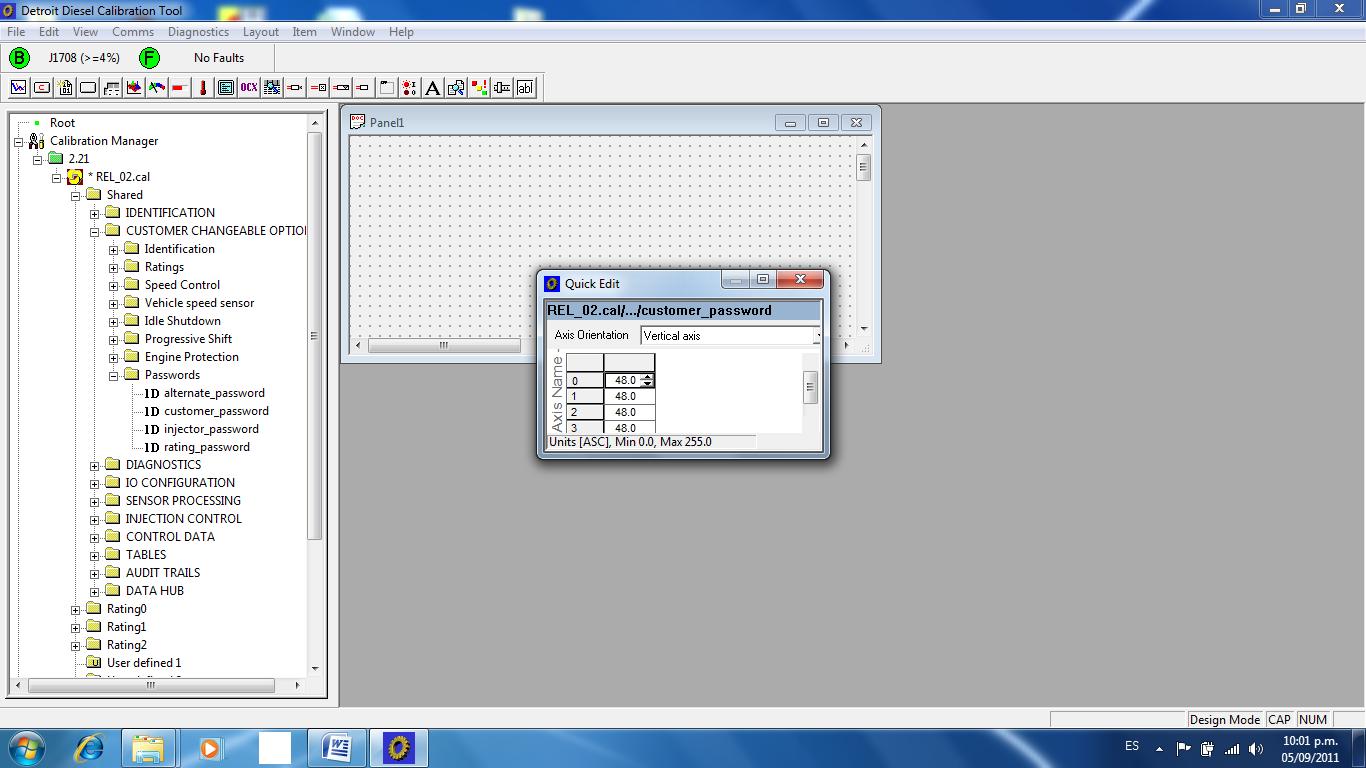Select alternate_password in the tree

[214, 393]
